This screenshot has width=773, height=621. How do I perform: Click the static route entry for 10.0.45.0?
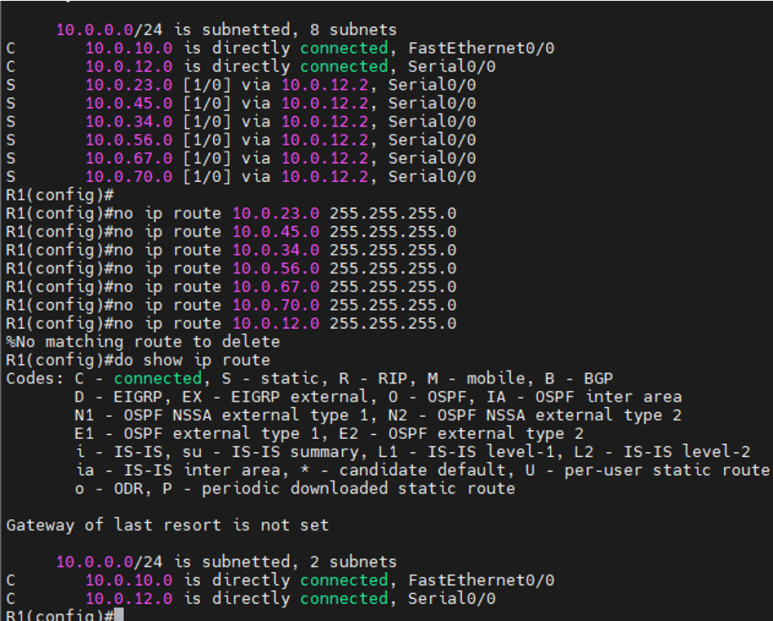click(125, 103)
